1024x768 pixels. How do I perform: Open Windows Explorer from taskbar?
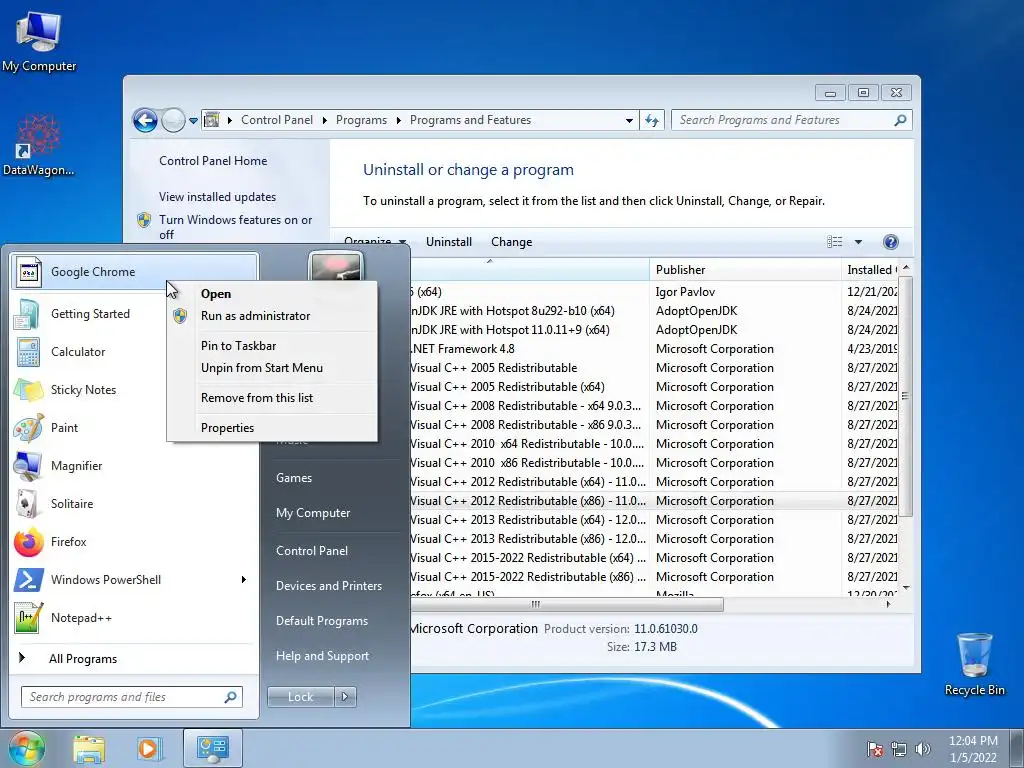pyautogui.click(x=89, y=748)
